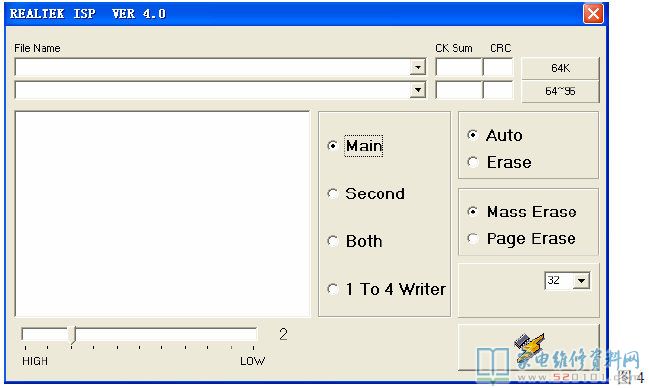Click the HIGH-LOW speed slider thumb
The image size is (649, 388).
(x=72, y=335)
